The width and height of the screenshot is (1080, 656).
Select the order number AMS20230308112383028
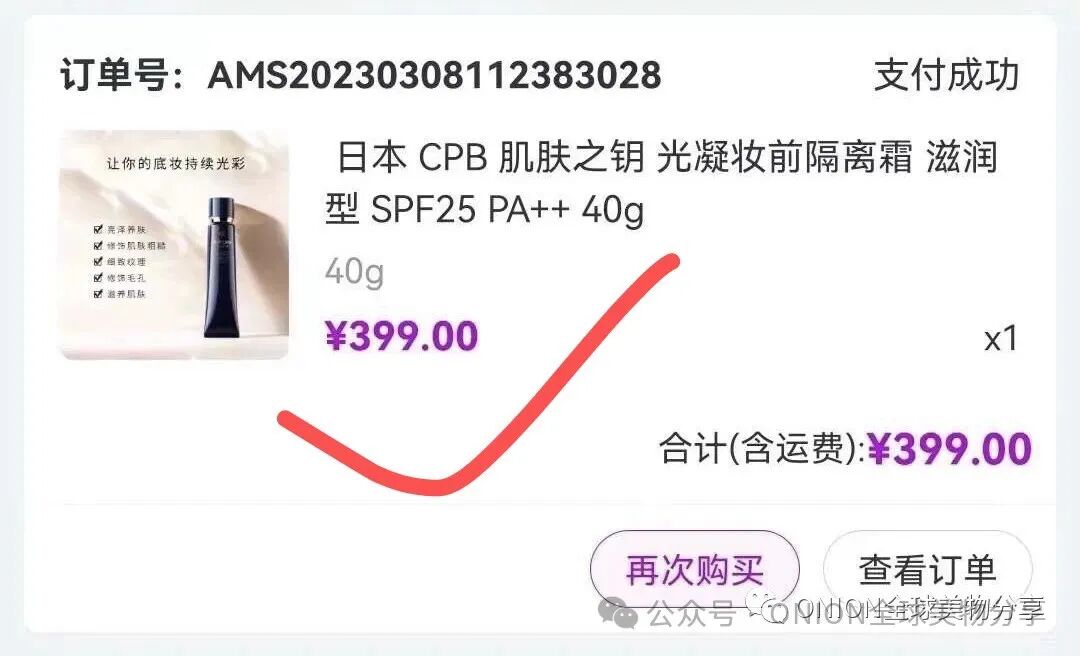point(434,75)
